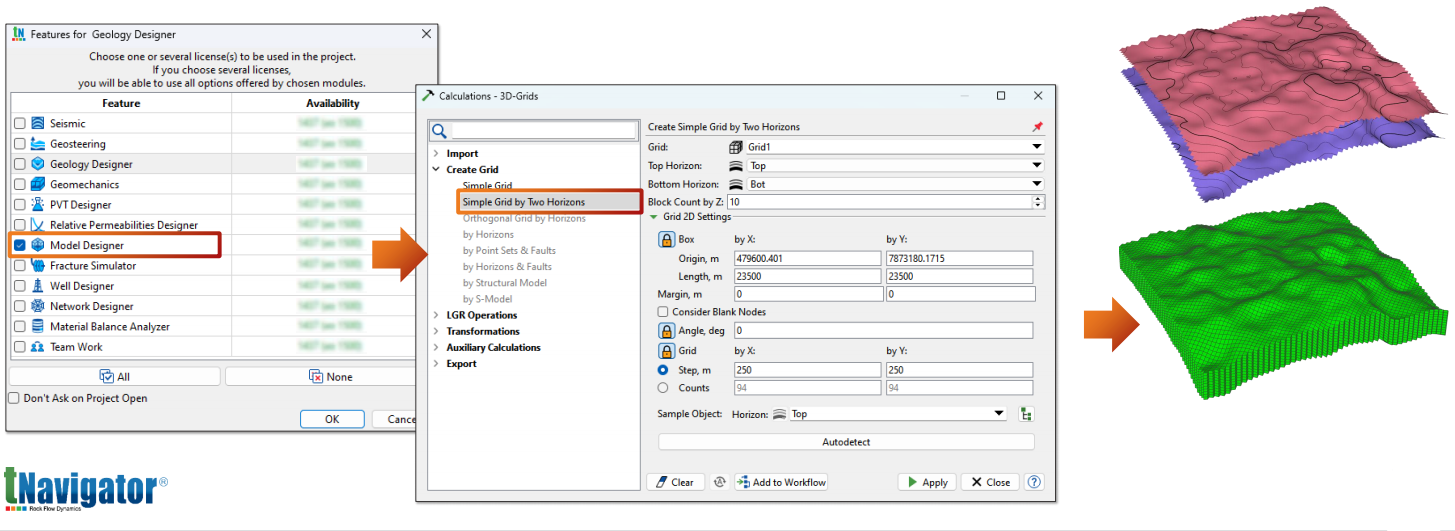Viewport: 1455px width, 531px height.
Task: Open the Sample Object Horizon dropdown
Action: pos(889,414)
